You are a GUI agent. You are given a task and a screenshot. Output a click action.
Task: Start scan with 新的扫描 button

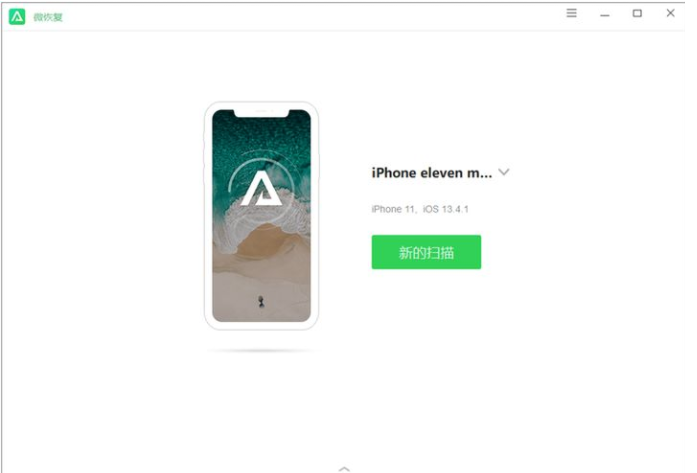[x=426, y=252]
